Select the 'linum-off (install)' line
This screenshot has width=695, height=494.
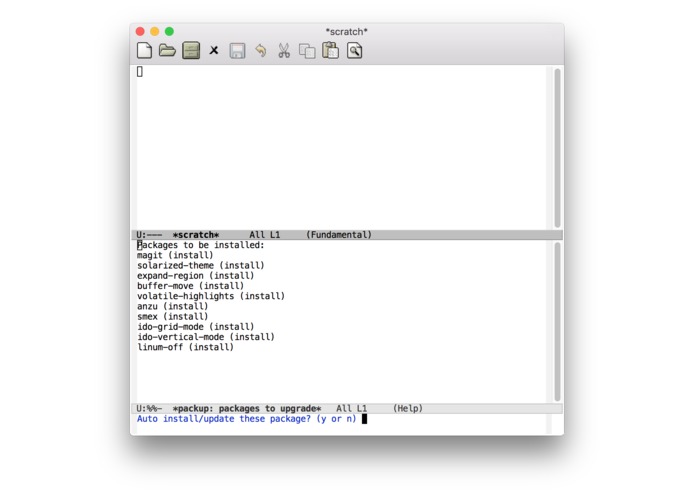coord(185,347)
